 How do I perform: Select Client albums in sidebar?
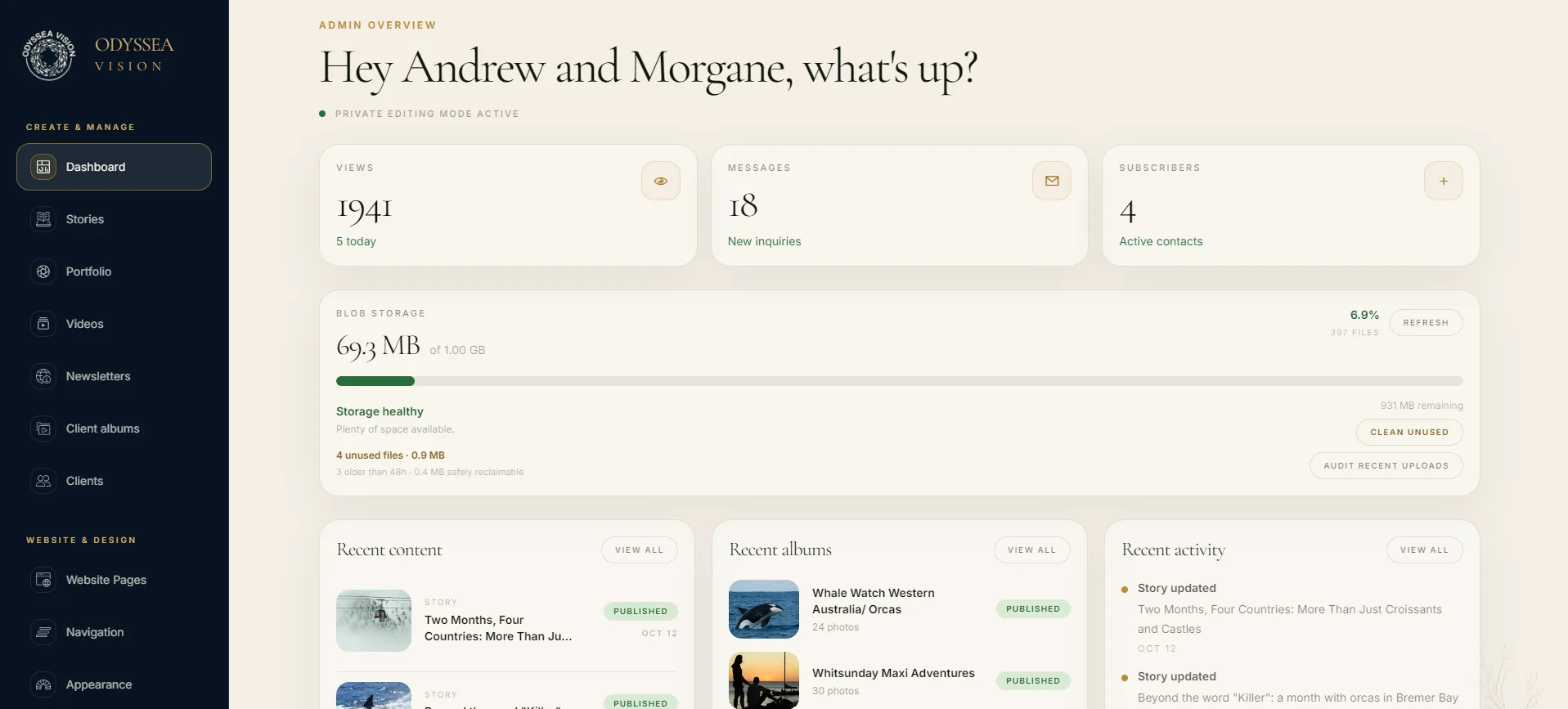114,429
